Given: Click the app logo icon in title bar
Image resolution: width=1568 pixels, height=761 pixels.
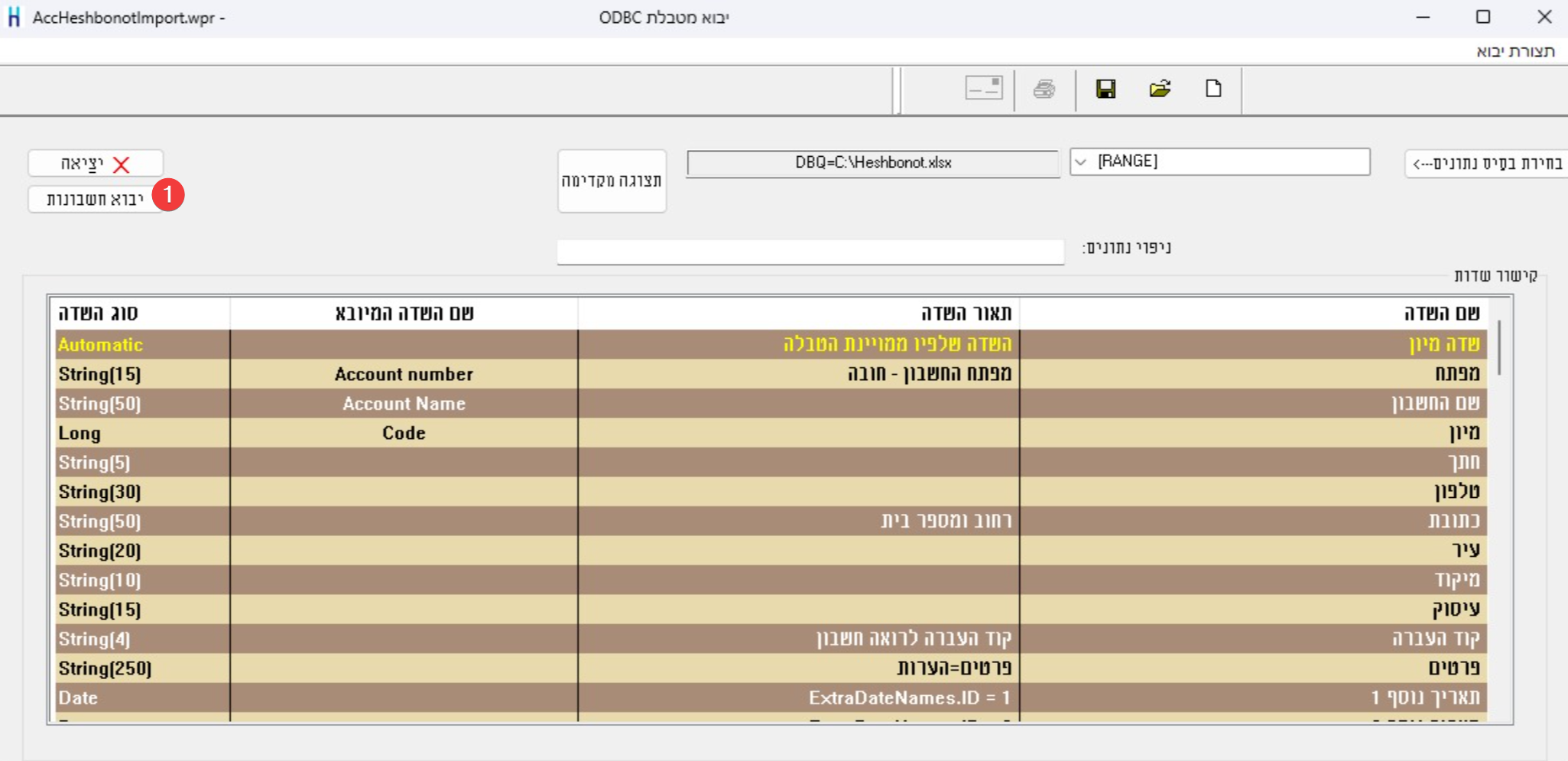Looking at the screenshot, I should tap(14, 17).
